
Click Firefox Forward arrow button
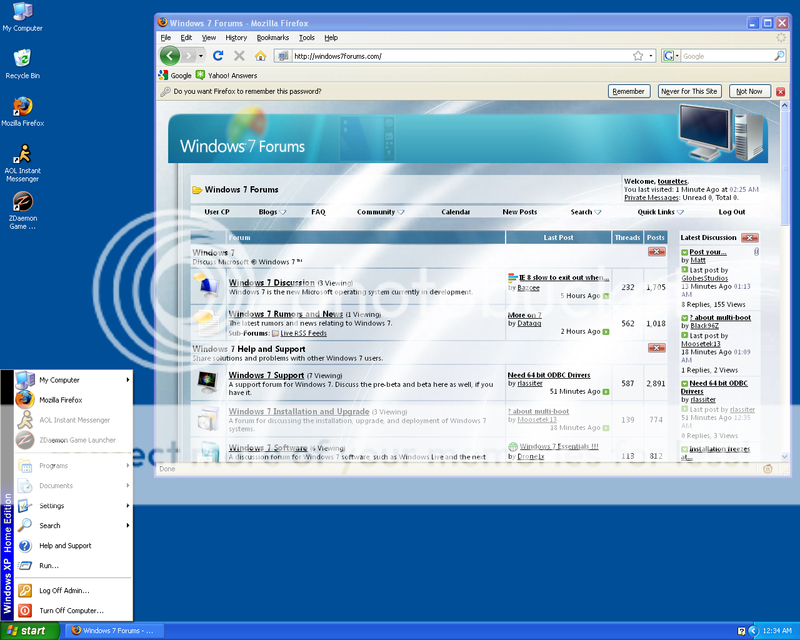click(189, 56)
